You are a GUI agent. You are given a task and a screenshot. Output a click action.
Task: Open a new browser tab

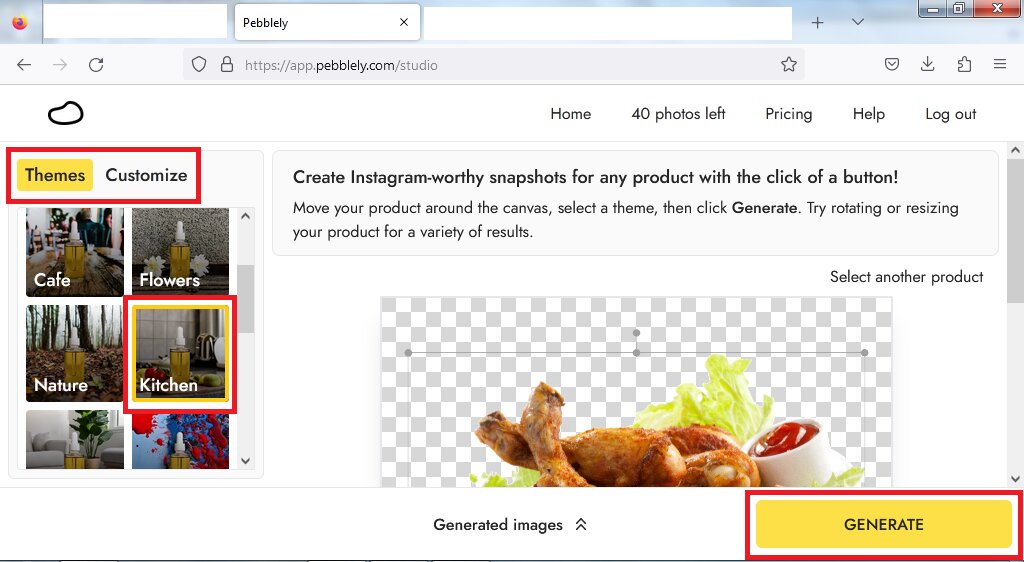(x=817, y=23)
